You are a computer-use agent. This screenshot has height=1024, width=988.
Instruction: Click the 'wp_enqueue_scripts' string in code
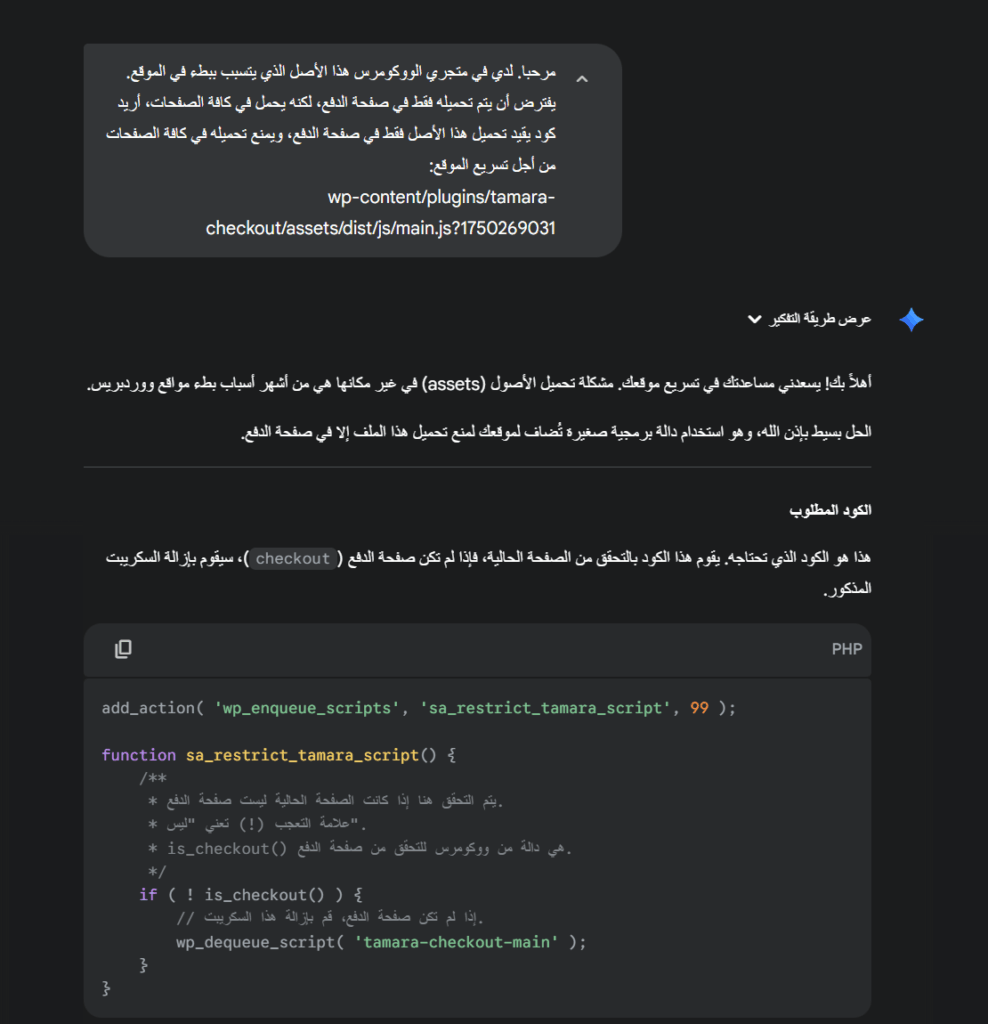[x=306, y=708]
